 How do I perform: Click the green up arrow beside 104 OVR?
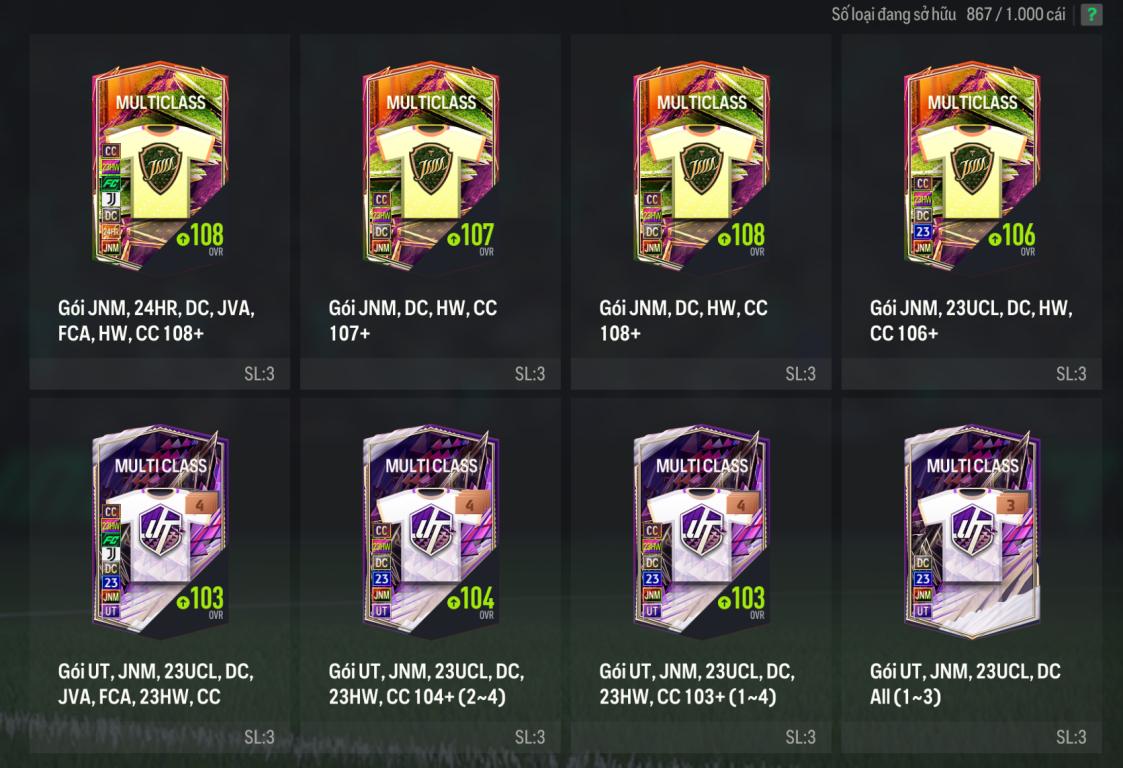pos(453,602)
